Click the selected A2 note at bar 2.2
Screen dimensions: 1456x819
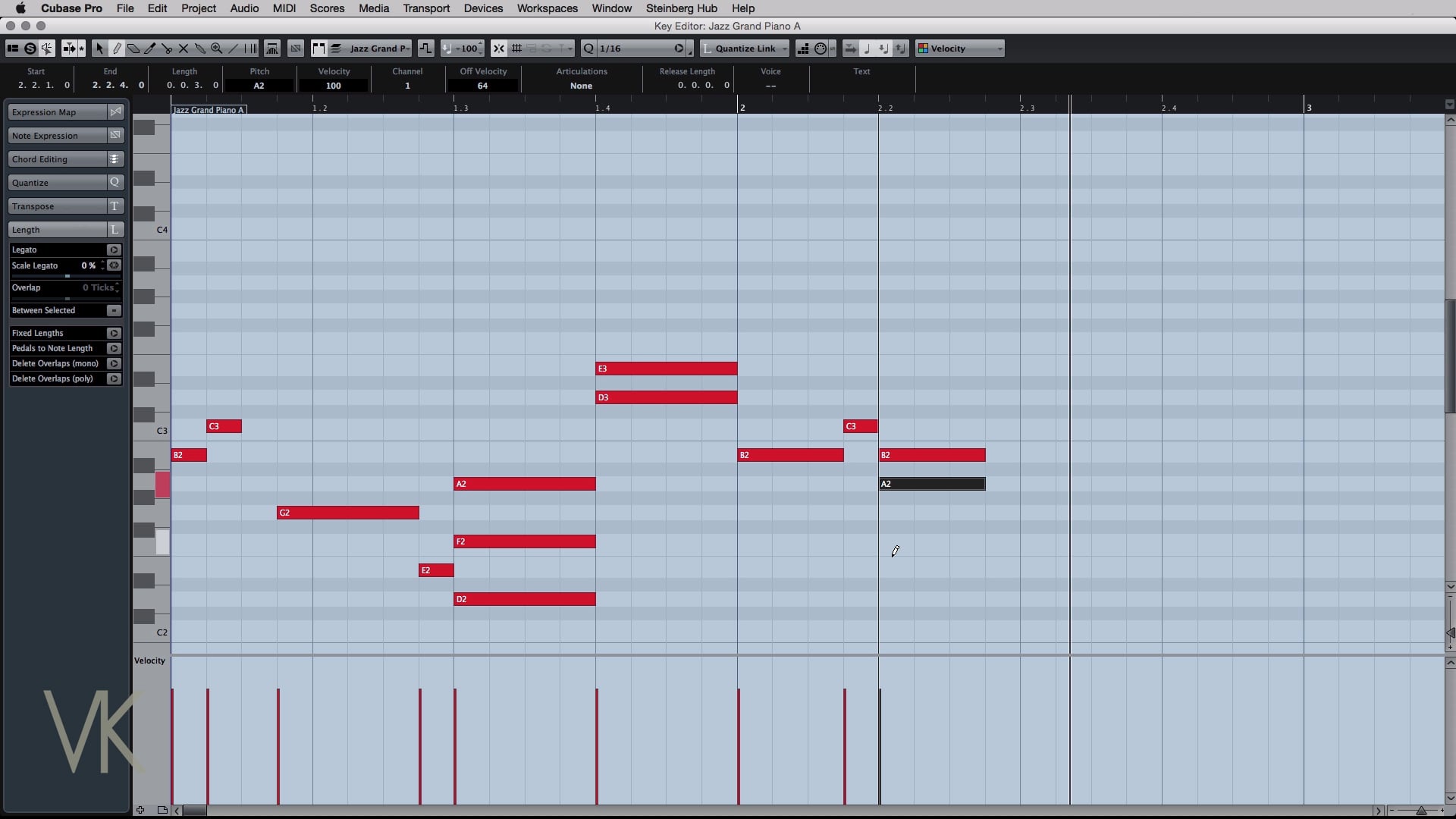[x=932, y=484]
